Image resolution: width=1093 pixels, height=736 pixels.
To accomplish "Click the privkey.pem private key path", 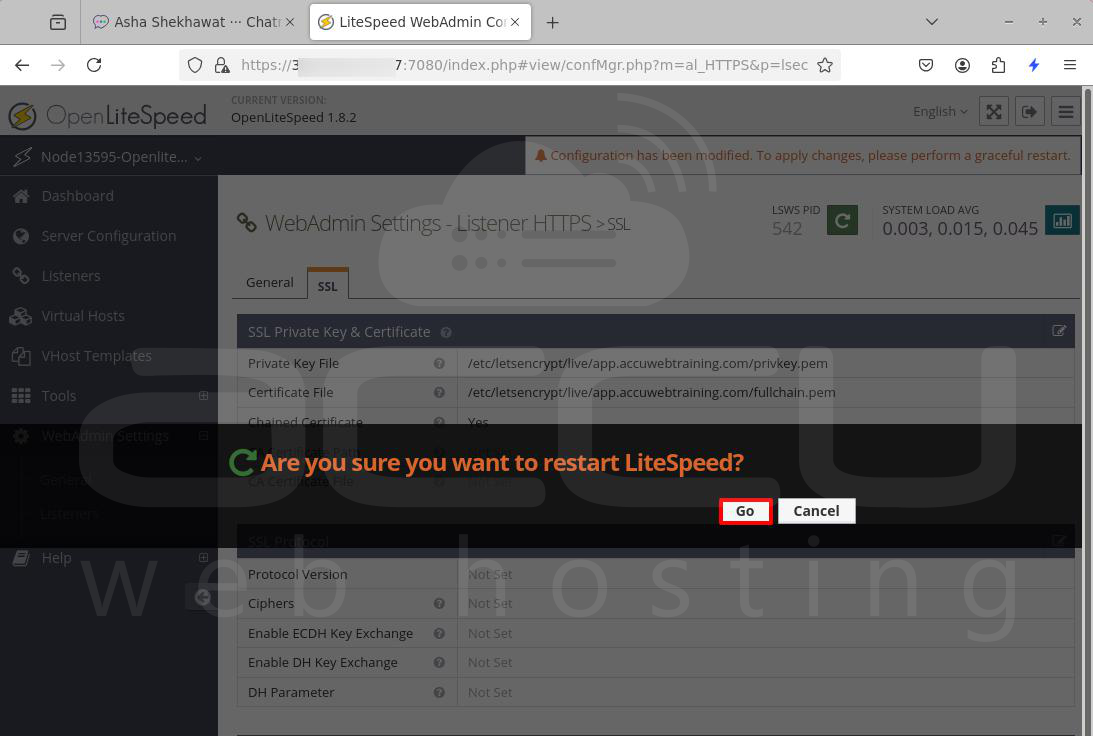I will 648,363.
